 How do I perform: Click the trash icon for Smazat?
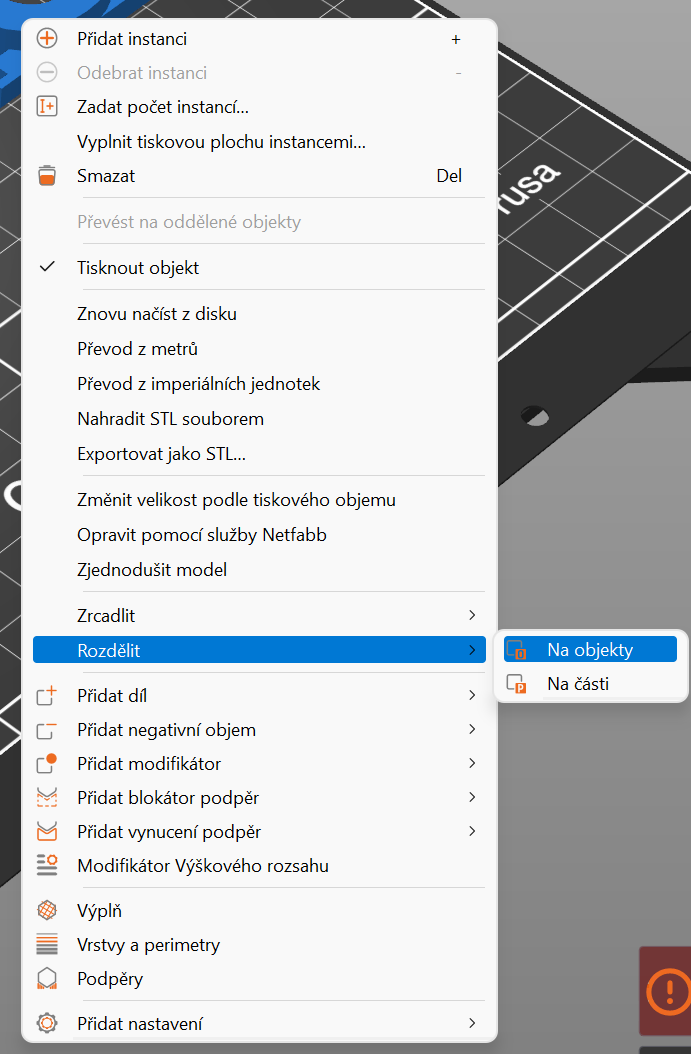[47, 176]
